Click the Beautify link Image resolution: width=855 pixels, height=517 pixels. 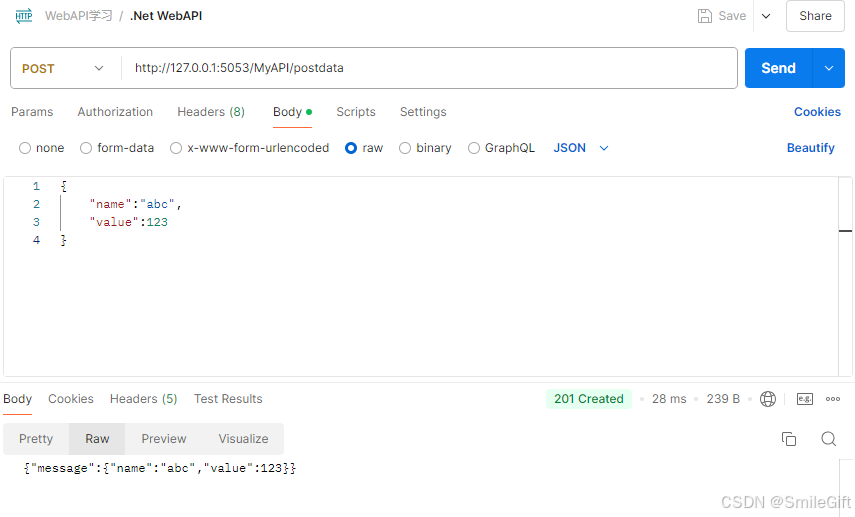click(x=810, y=148)
